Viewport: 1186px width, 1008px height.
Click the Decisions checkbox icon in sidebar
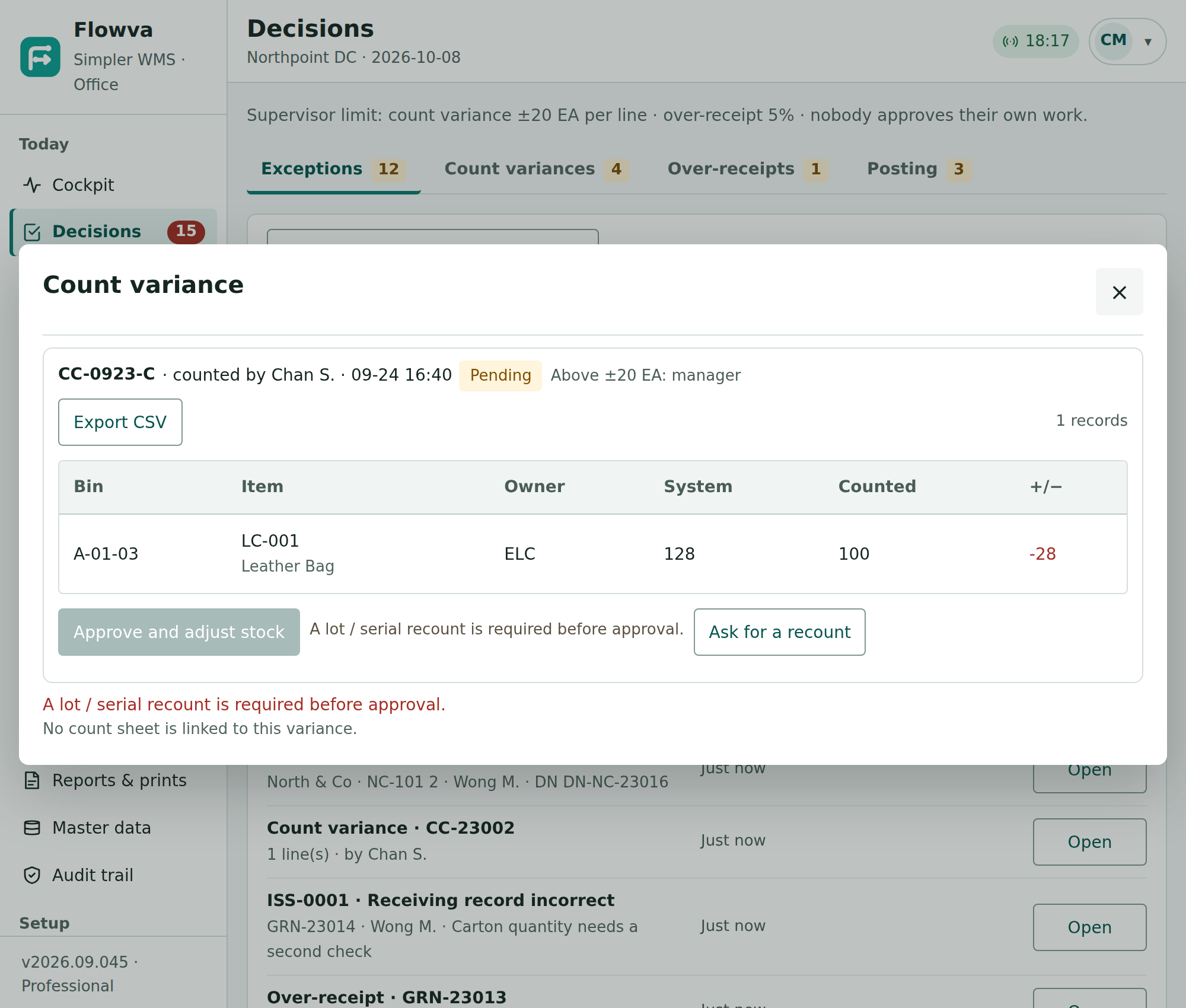tap(32, 232)
